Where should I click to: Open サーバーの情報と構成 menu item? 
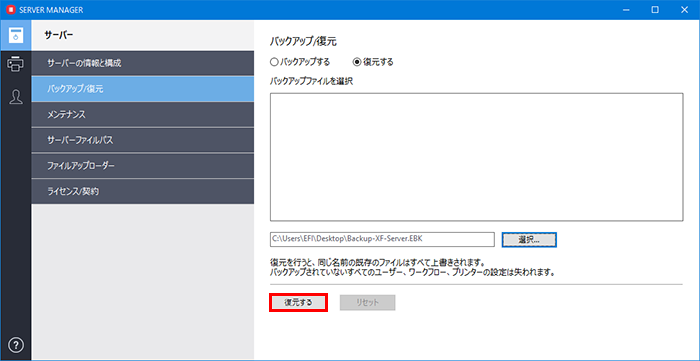coord(143,63)
